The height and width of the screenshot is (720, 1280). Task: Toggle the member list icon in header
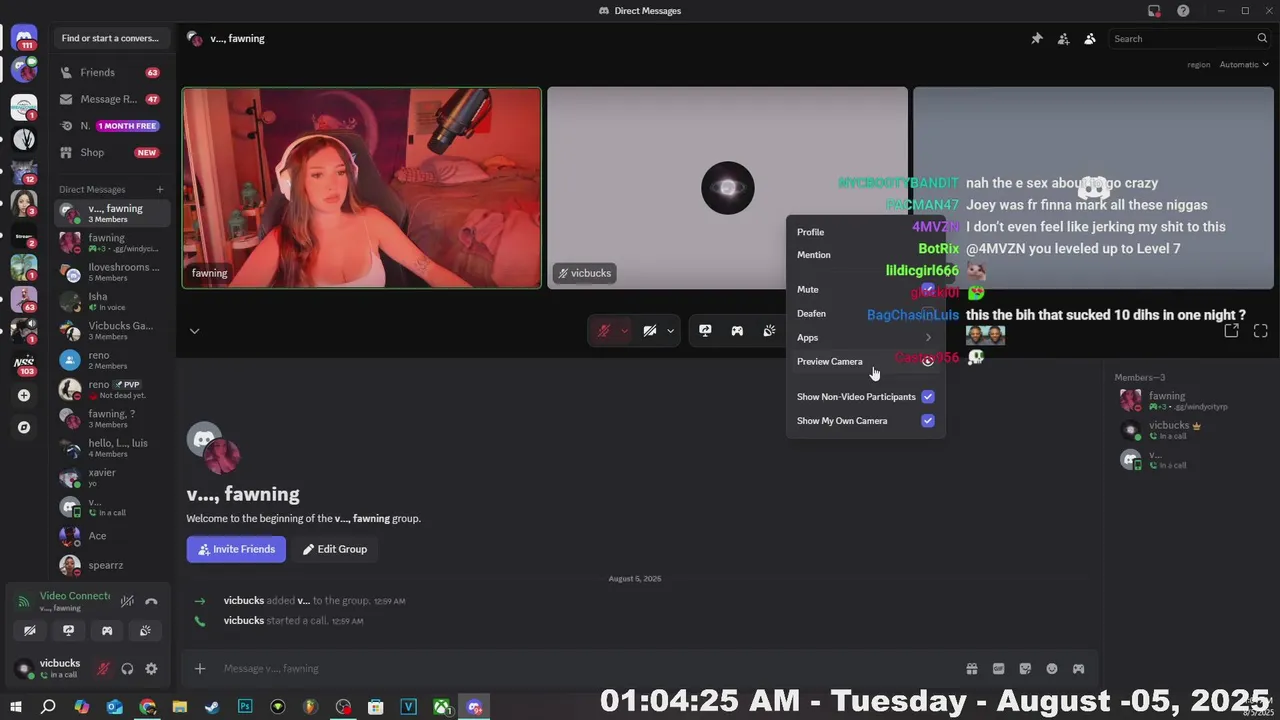coord(1090,38)
